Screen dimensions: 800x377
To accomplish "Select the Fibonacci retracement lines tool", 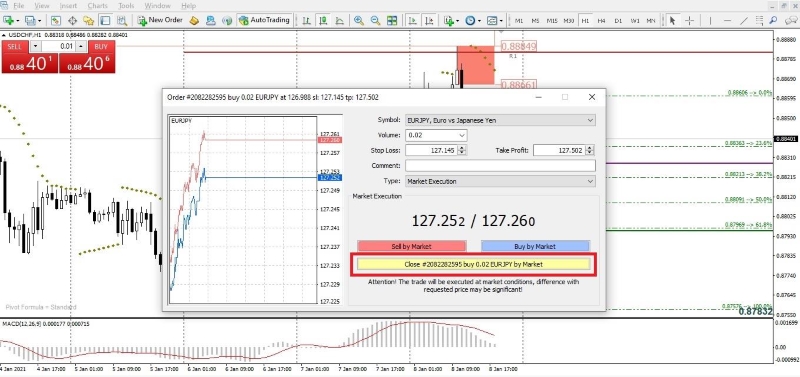I will [760, 20].
